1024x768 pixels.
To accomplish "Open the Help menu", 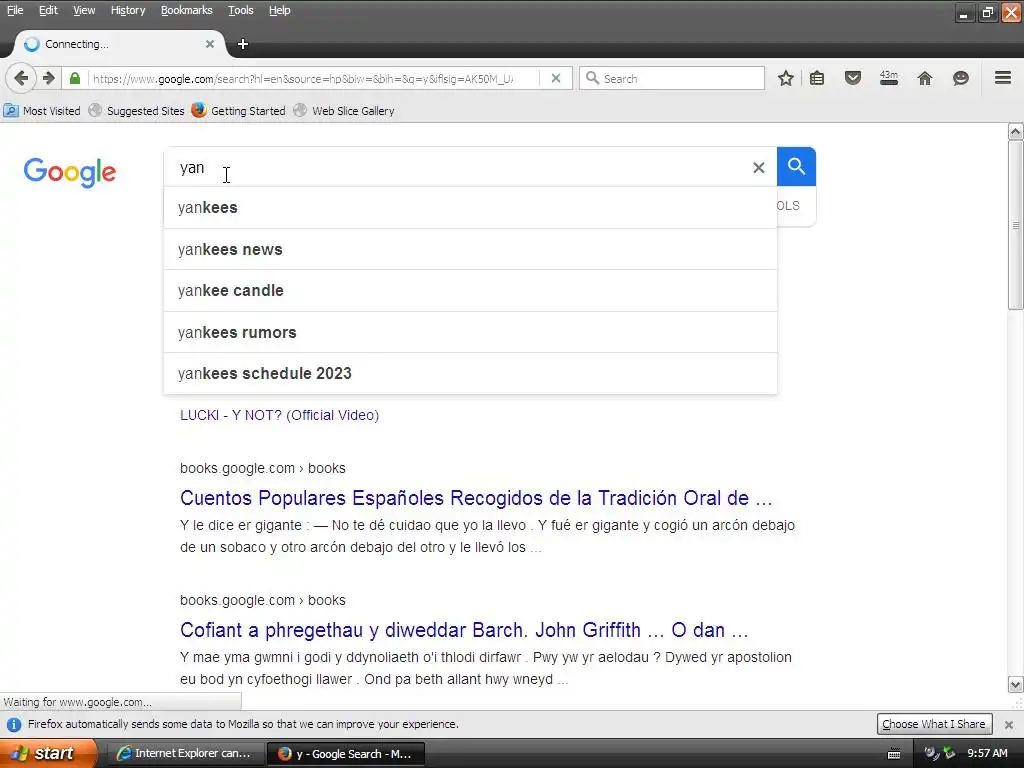I will [280, 10].
